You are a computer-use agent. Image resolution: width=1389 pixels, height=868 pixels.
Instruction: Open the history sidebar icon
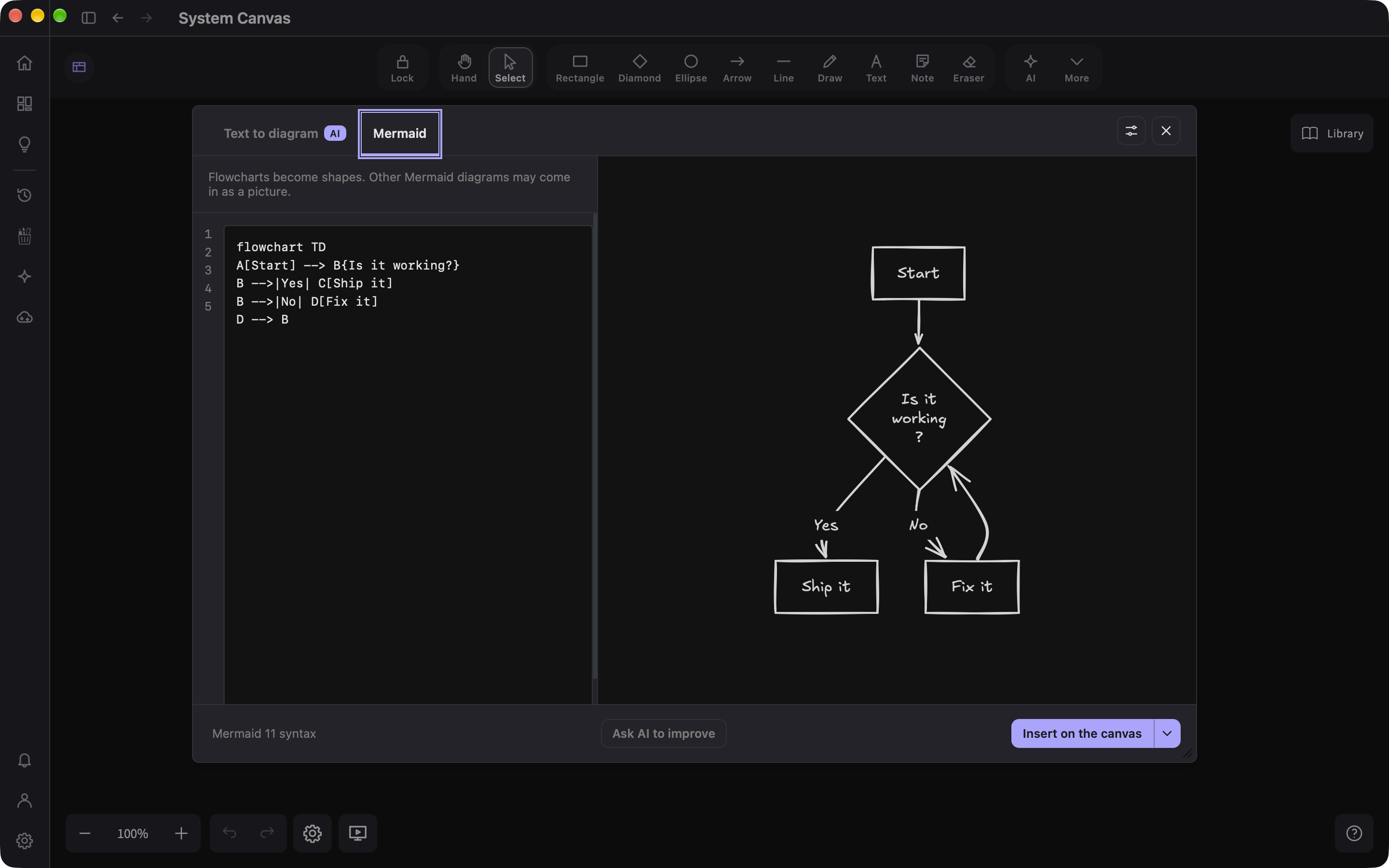[x=24, y=195]
